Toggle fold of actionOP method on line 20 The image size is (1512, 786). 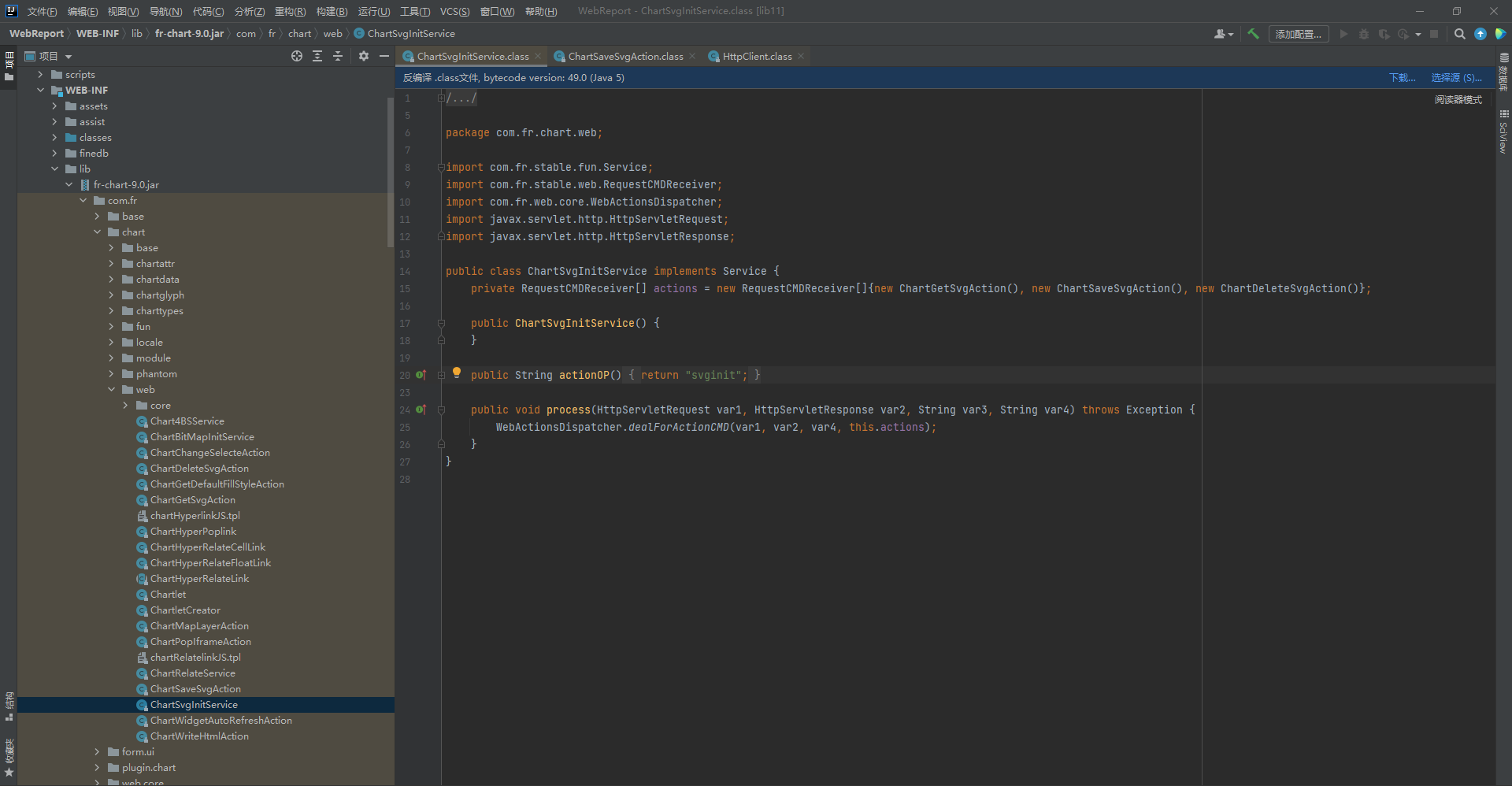(x=441, y=375)
